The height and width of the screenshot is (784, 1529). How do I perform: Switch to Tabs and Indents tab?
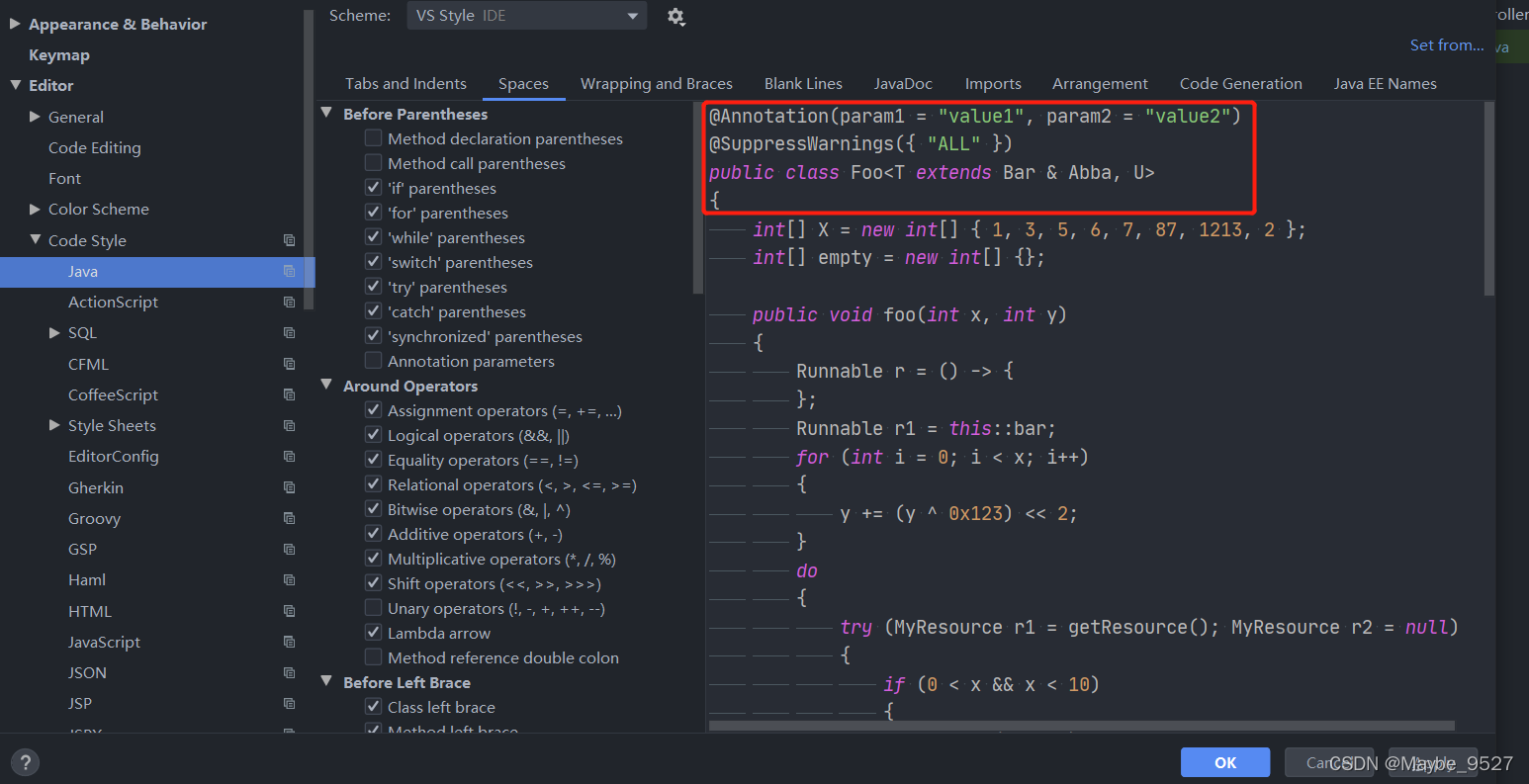[405, 84]
